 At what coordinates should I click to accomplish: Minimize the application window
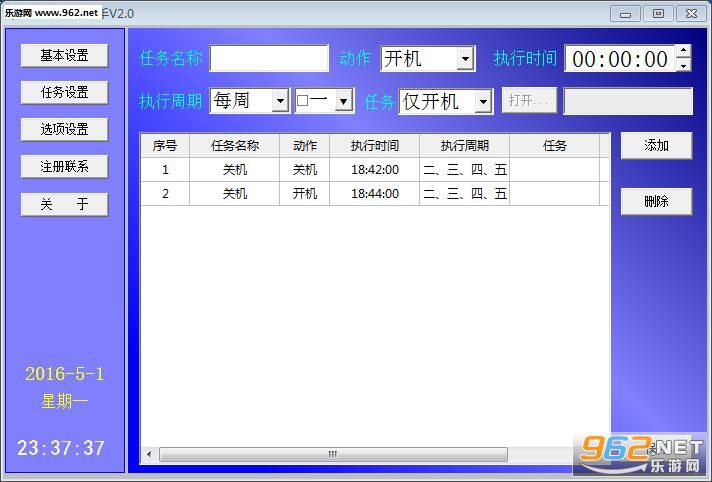625,14
